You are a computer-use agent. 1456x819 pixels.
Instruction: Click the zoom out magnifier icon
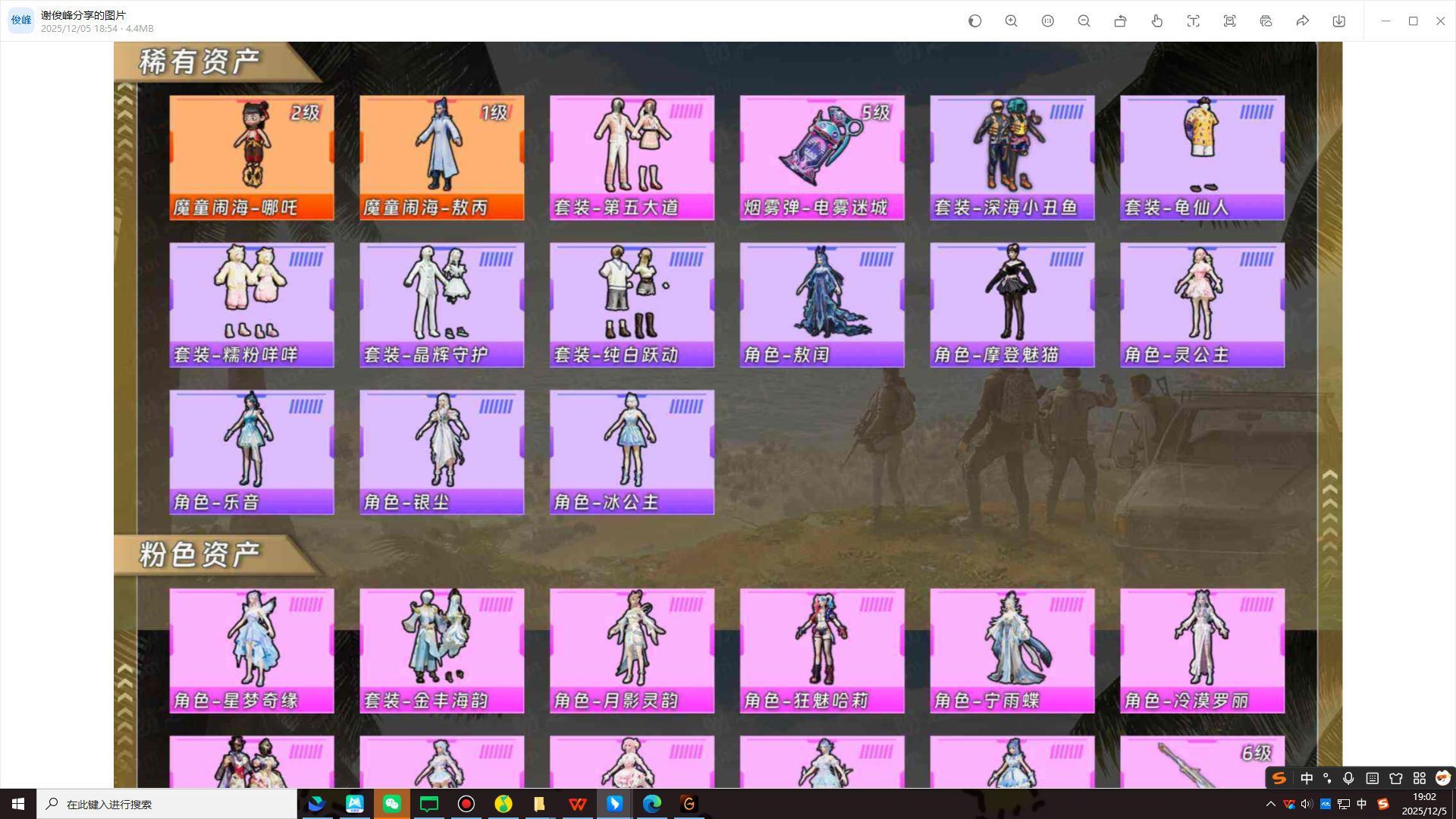click(1084, 21)
